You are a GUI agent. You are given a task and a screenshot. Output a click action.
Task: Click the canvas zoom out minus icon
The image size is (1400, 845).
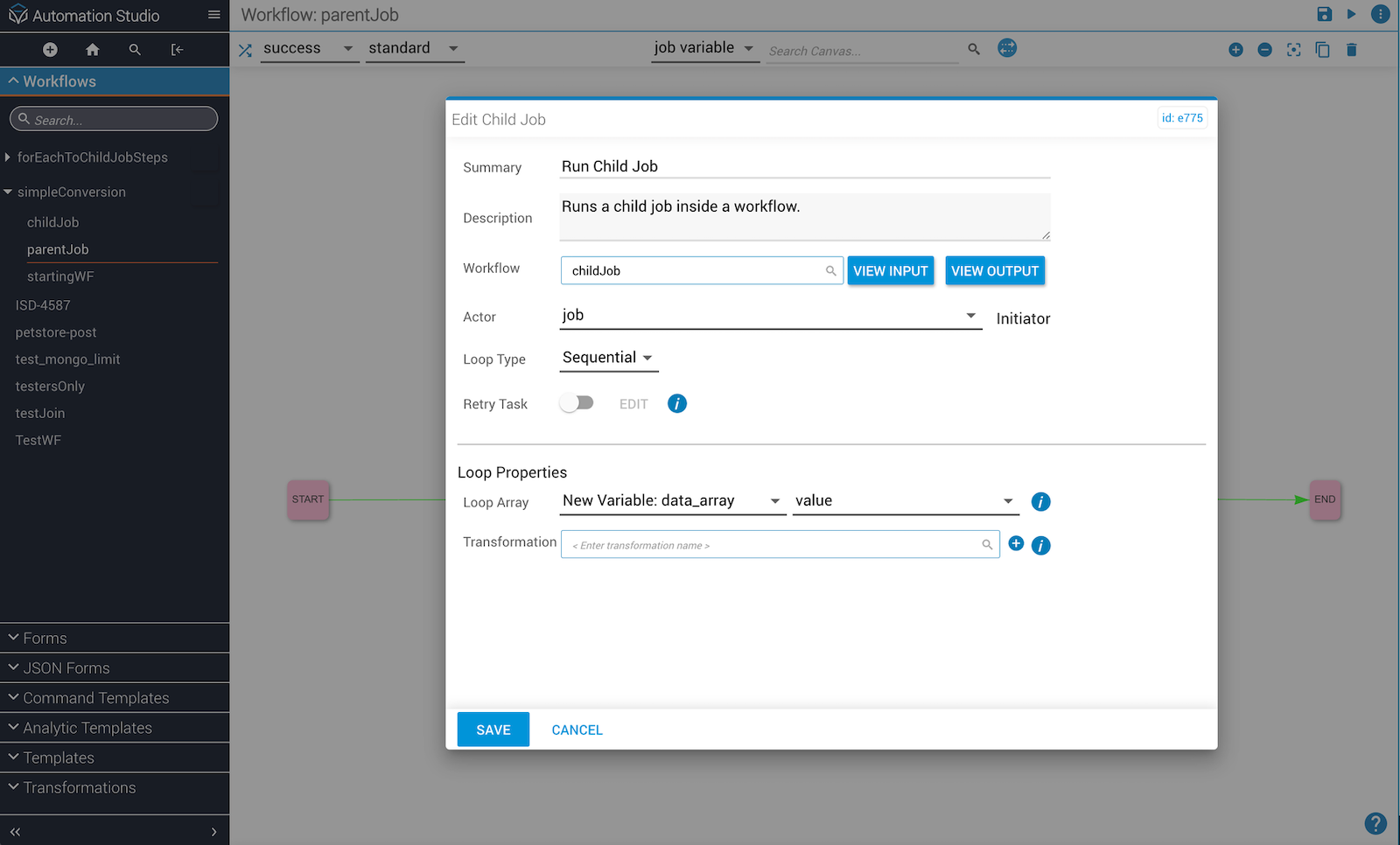(x=1264, y=50)
